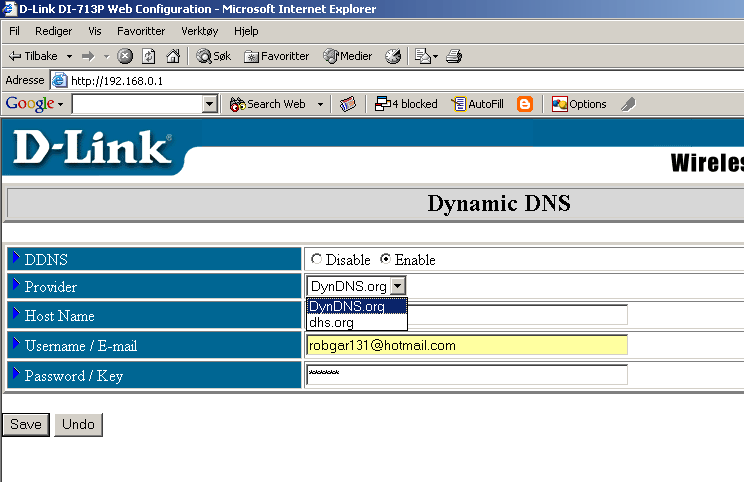Click the Internet Explorer title bar icon

pyautogui.click(x=9, y=9)
